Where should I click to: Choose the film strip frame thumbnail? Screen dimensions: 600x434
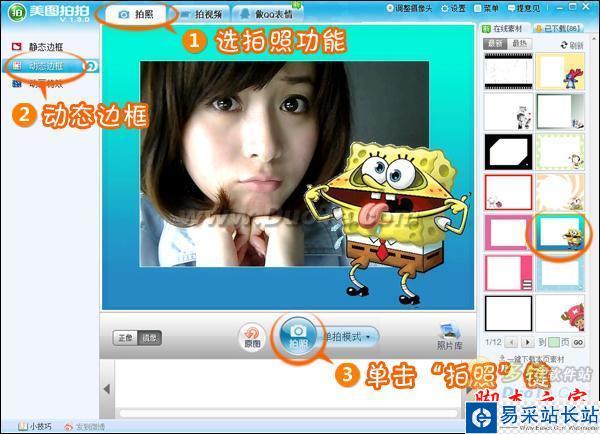click(x=508, y=71)
